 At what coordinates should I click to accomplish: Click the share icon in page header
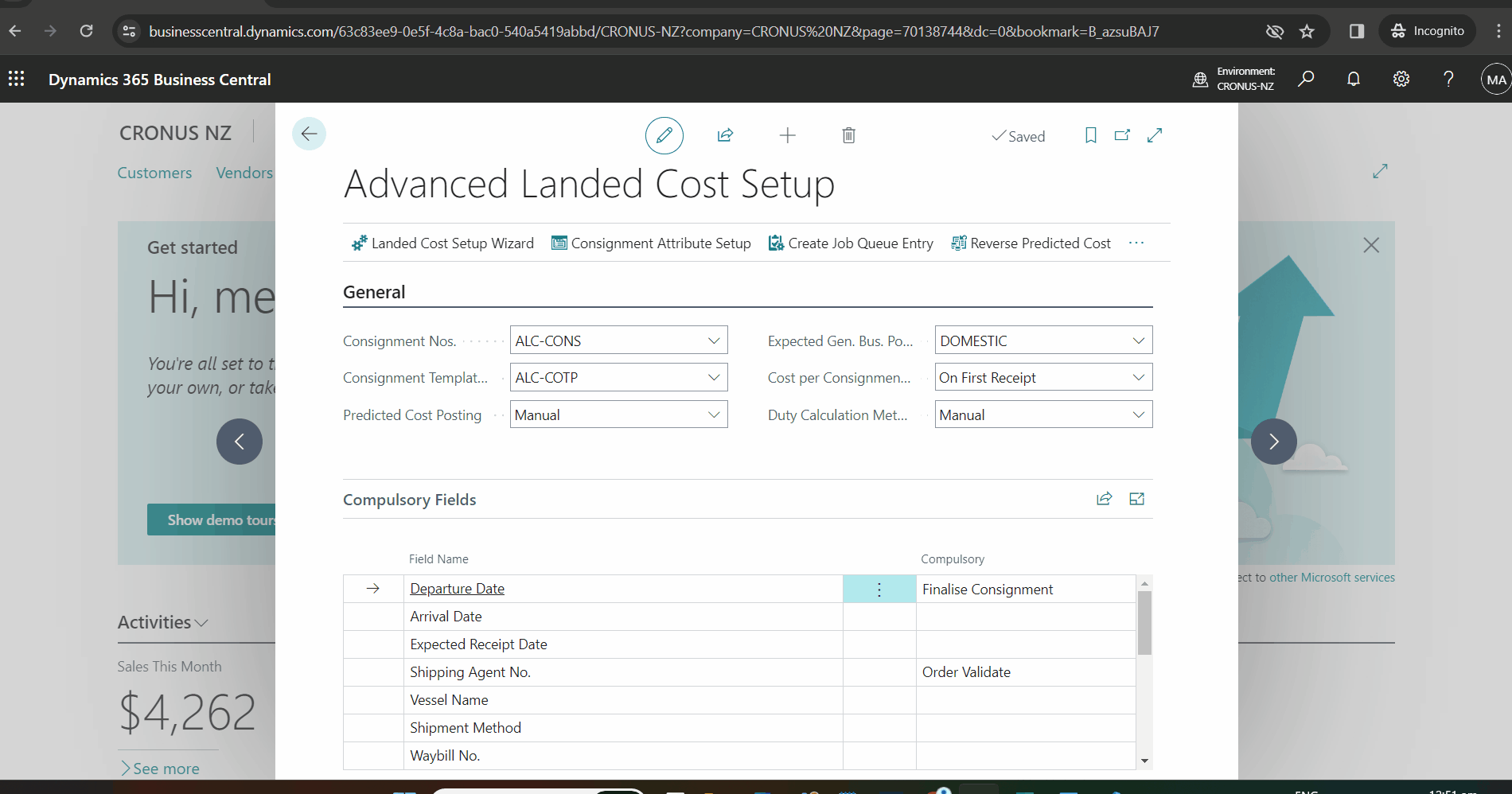(x=725, y=135)
